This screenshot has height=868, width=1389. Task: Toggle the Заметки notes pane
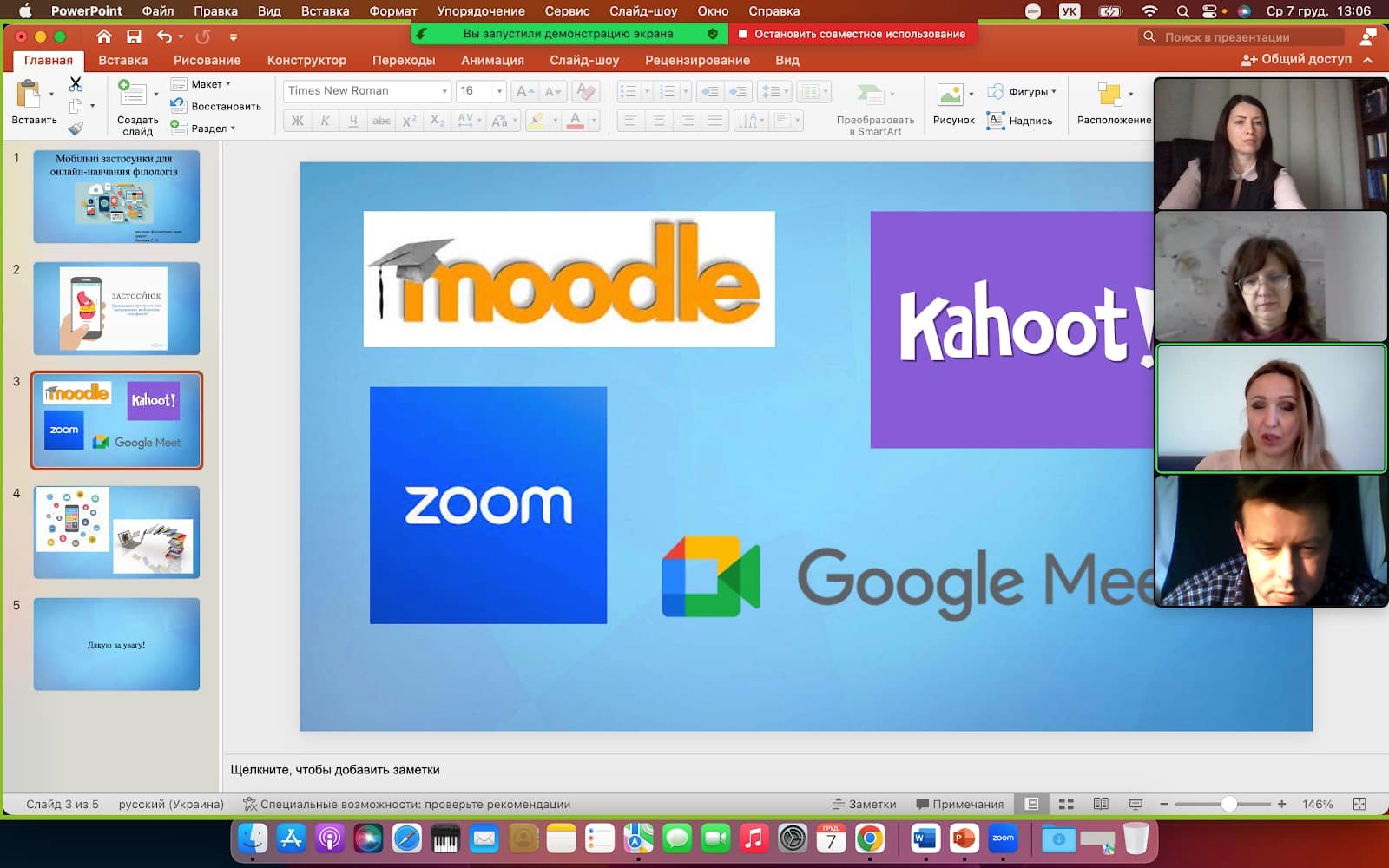coord(864,805)
